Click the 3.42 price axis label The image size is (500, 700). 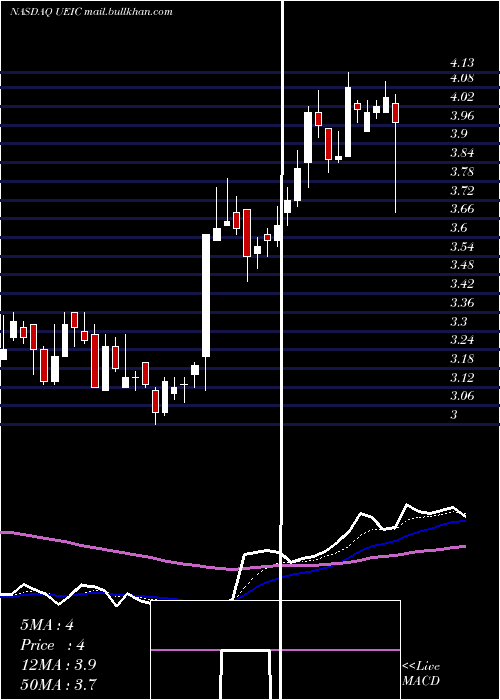tap(462, 283)
